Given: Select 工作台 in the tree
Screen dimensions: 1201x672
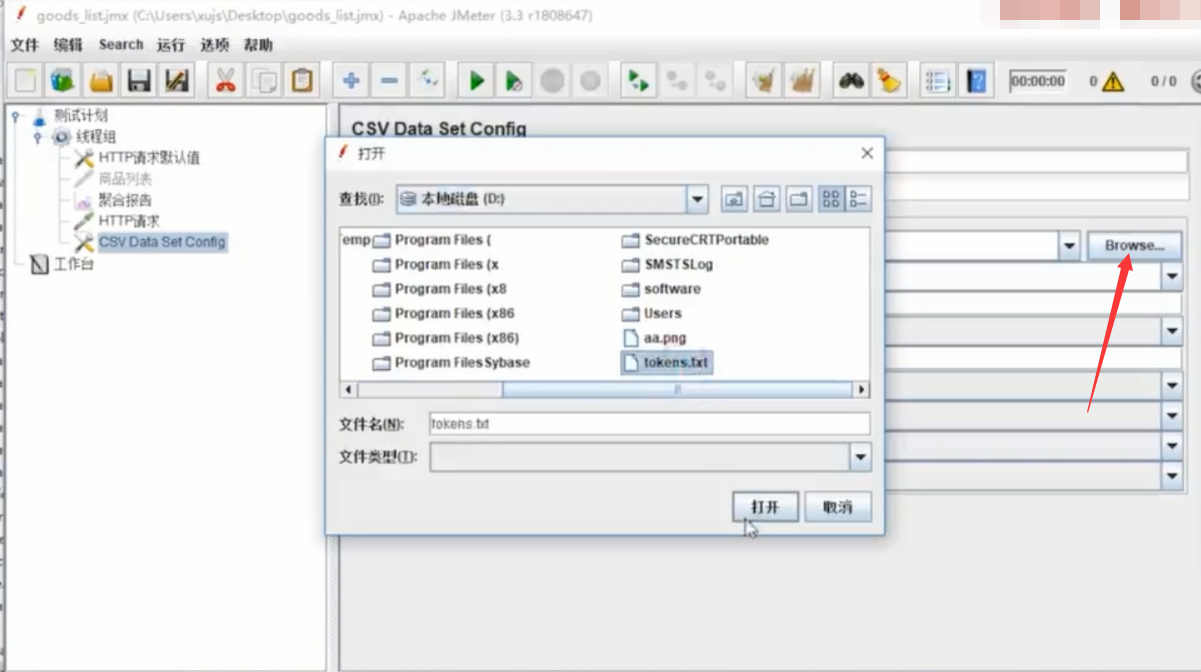Looking at the screenshot, I should [74, 265].
